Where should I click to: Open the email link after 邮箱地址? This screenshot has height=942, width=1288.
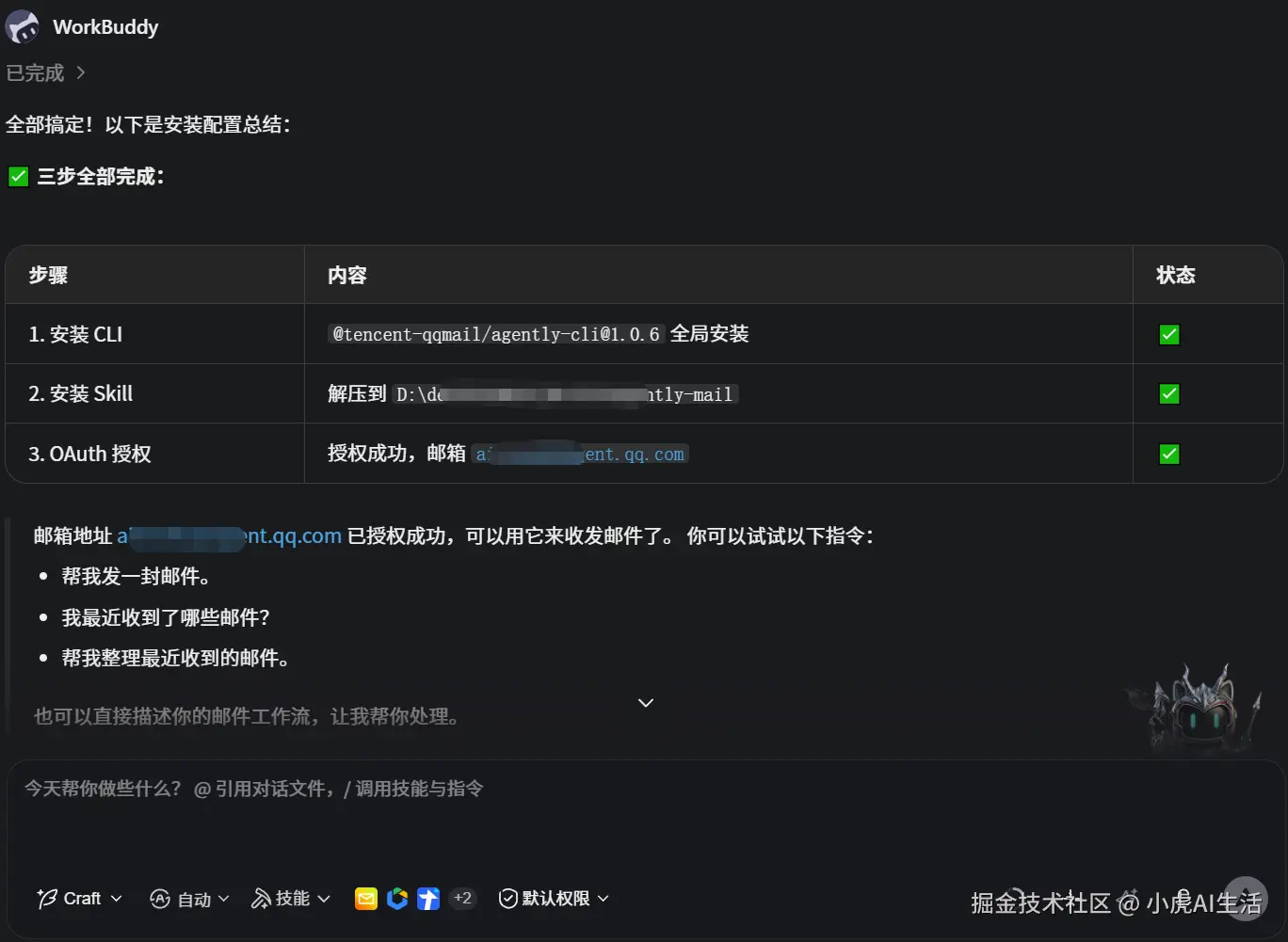pos(229,536)
